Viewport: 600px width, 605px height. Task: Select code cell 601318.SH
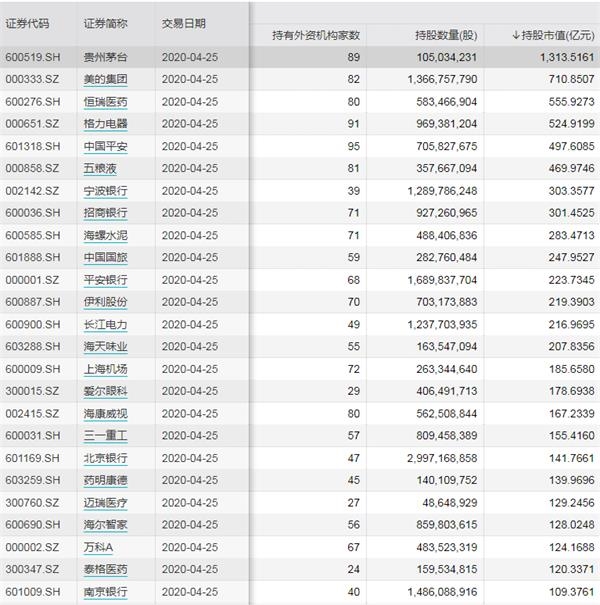[33, 146]
